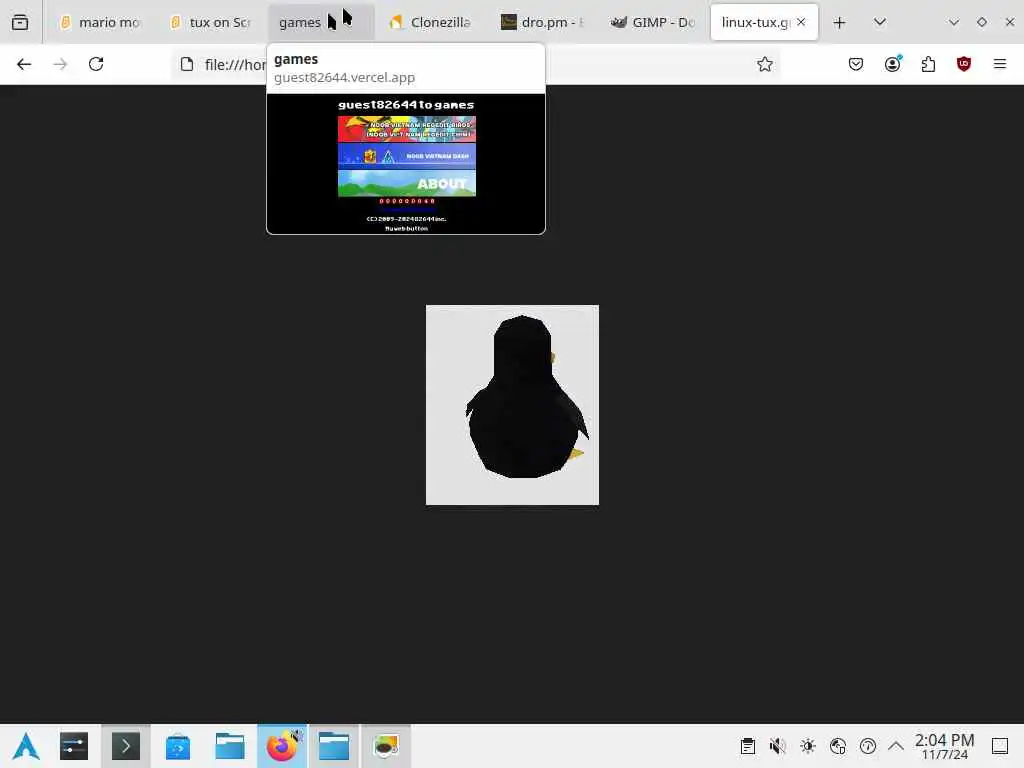Open the brightness tray icon
The width and height of the screenshot is (1024, 768).
(808, 746)
